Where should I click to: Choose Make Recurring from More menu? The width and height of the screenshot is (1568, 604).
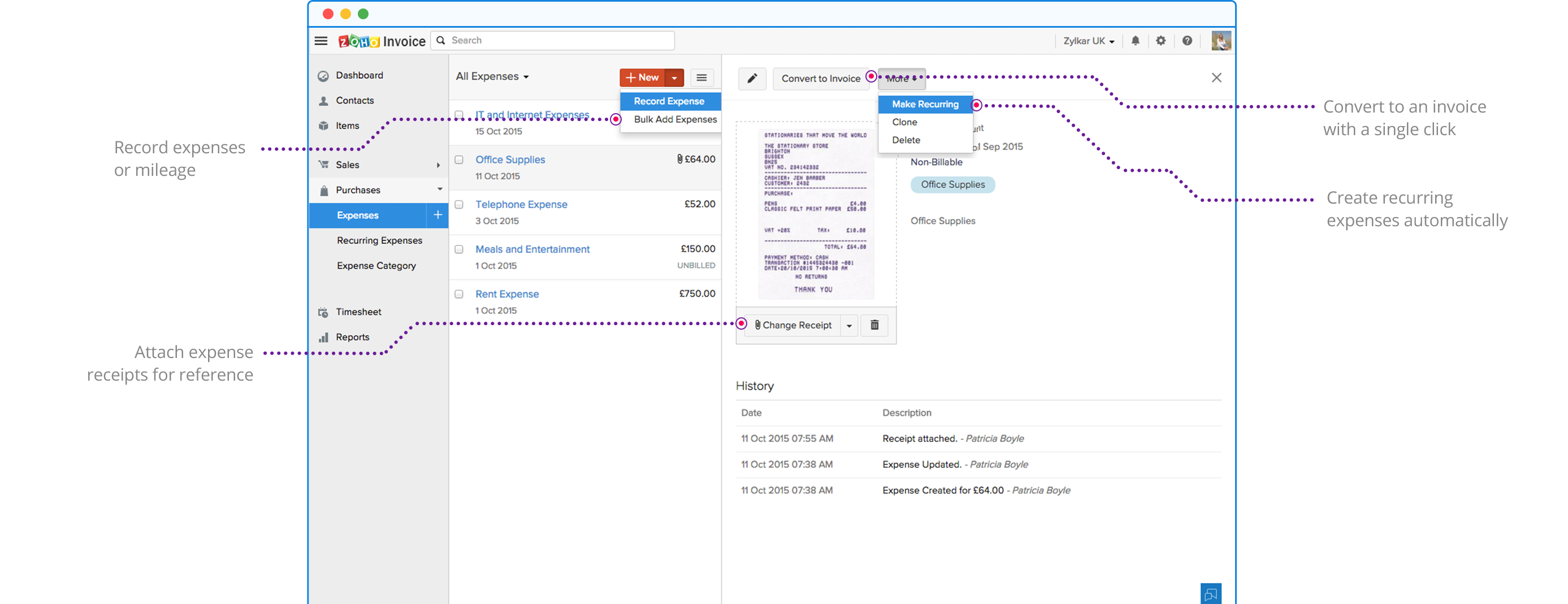coord(925,104)
